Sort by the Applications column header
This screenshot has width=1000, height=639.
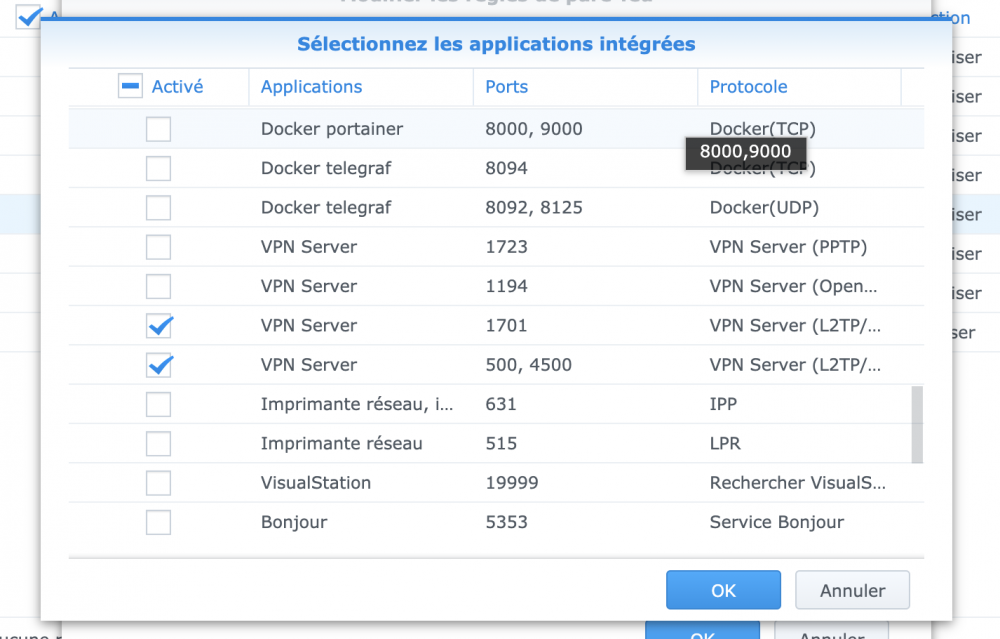point(311,87)
